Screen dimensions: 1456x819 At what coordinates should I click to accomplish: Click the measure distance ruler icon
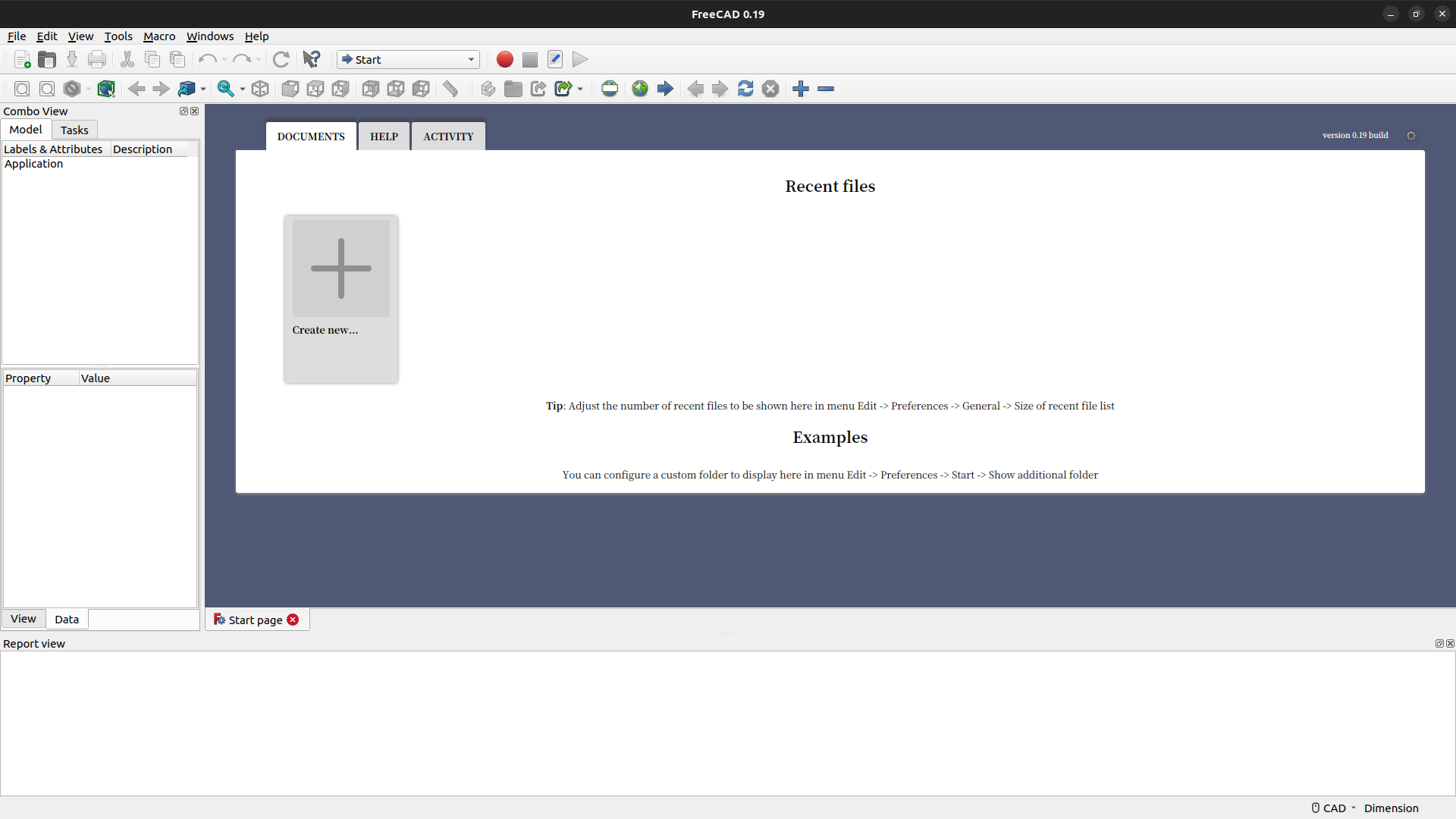point(450,89)
